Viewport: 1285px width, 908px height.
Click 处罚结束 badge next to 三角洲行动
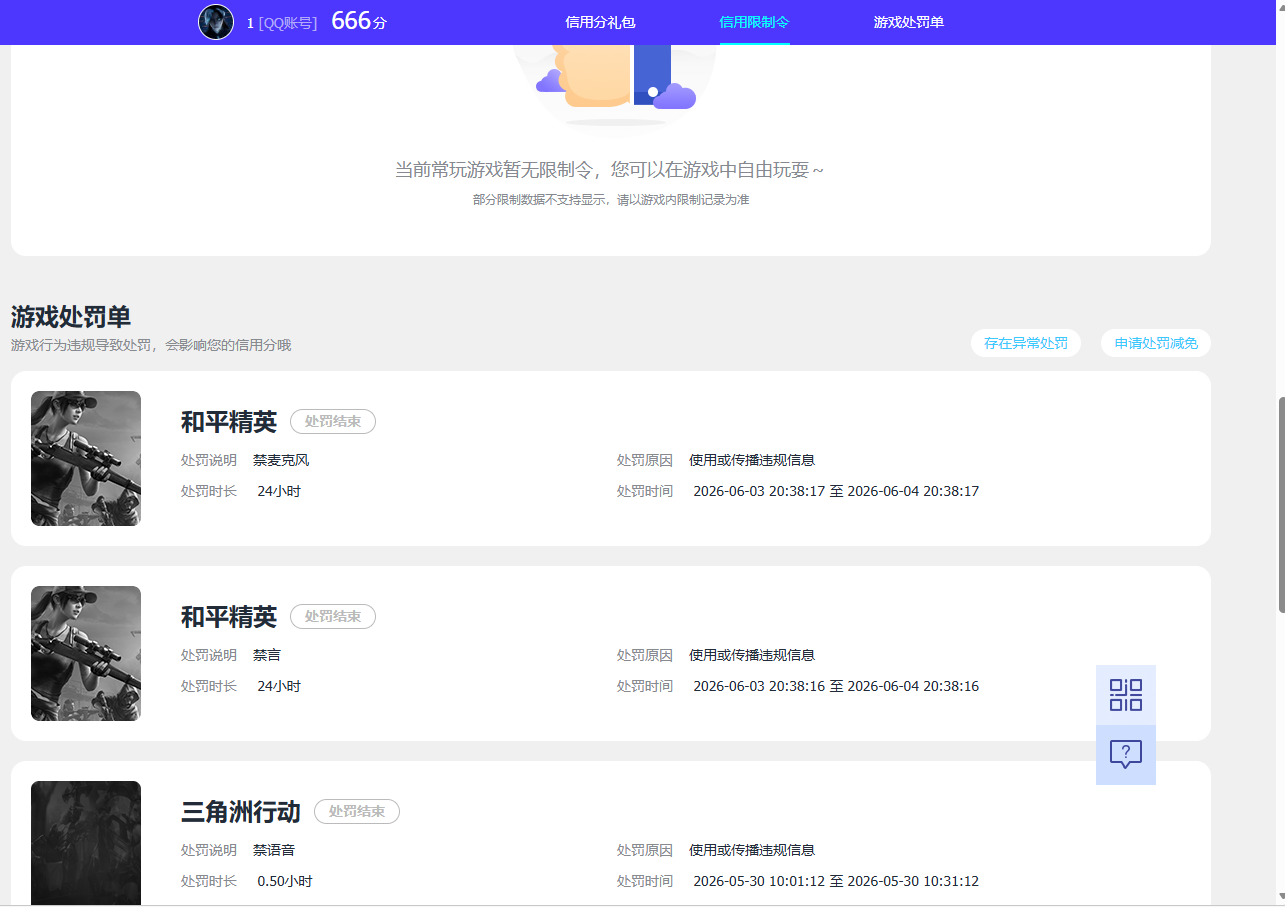tap(357, 812)
